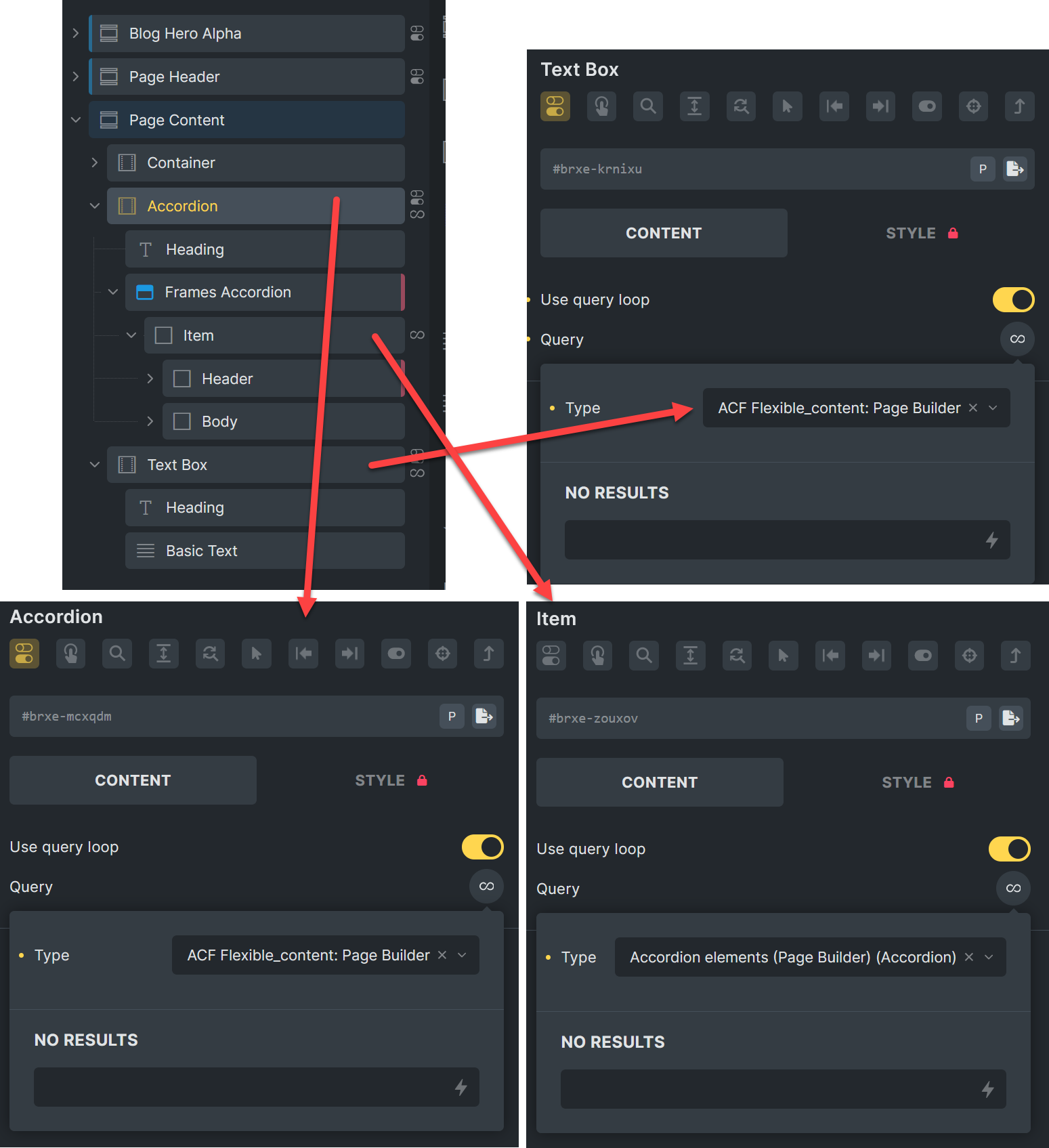The width and height of the screenshot is (1049, 1148).
Task: Expand Blog Hero Alpha in structure tree
Action: click(75, 33)
